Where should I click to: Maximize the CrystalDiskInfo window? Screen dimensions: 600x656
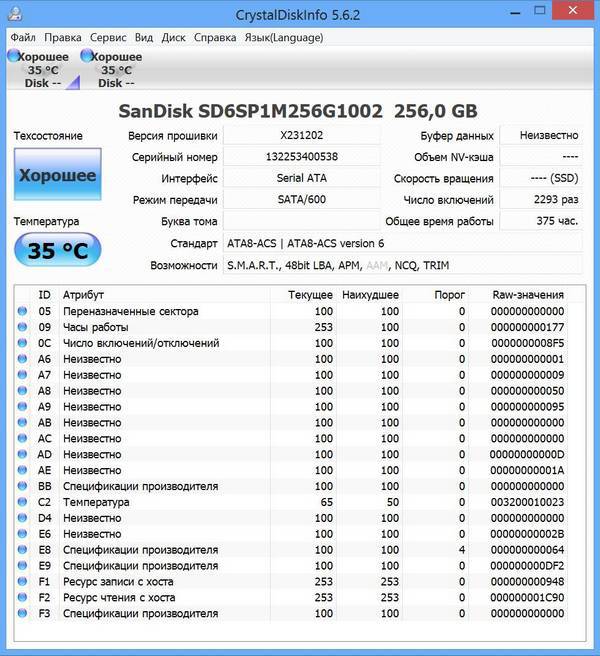coord(540,11)
